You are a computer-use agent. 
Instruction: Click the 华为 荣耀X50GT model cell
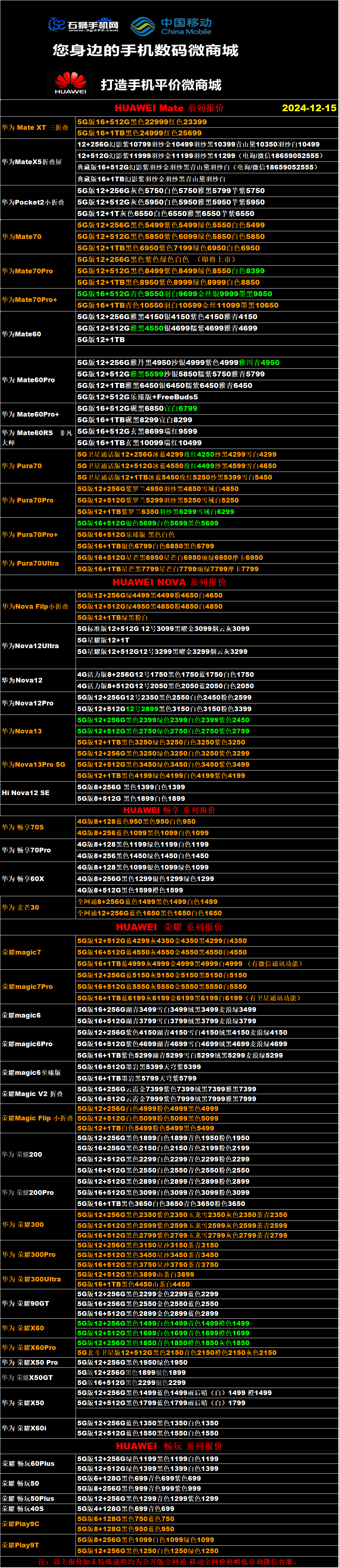click(38, 1378)
